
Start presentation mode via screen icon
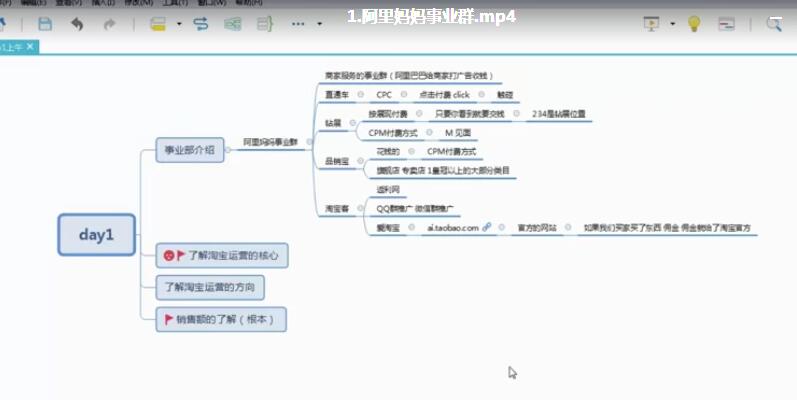click(x=651, y=23)
